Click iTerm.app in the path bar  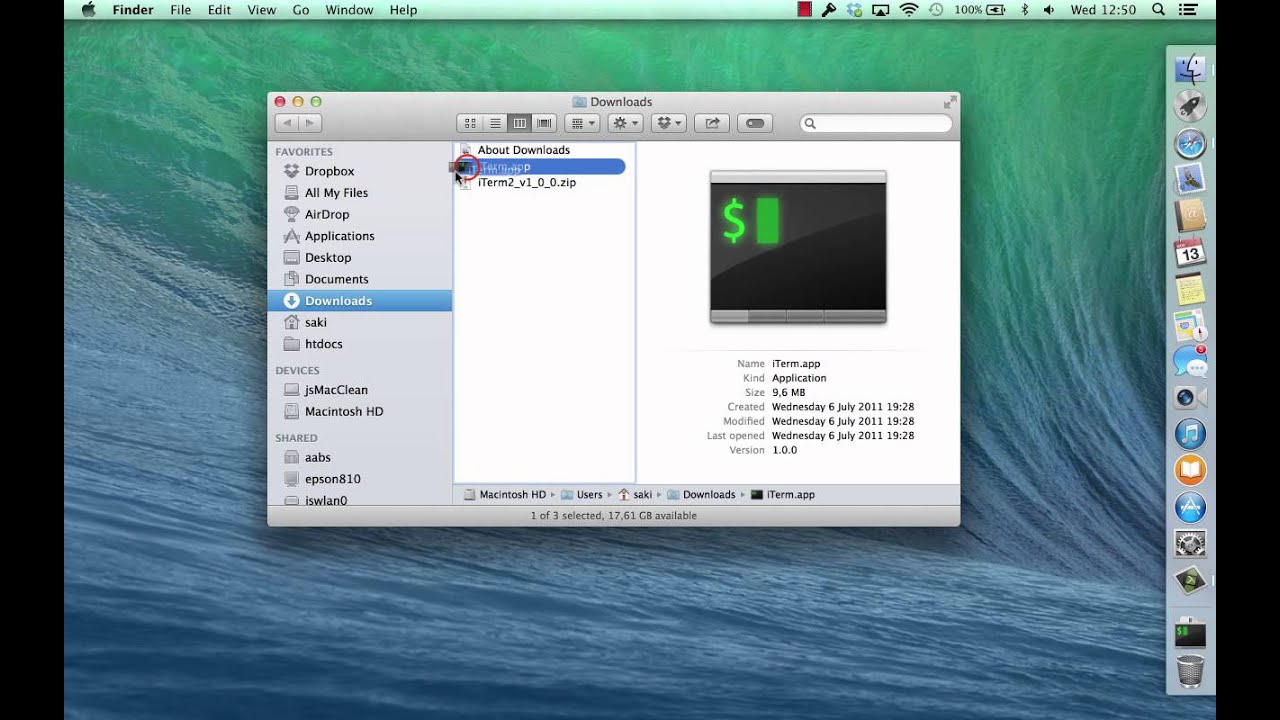(783, 495)
